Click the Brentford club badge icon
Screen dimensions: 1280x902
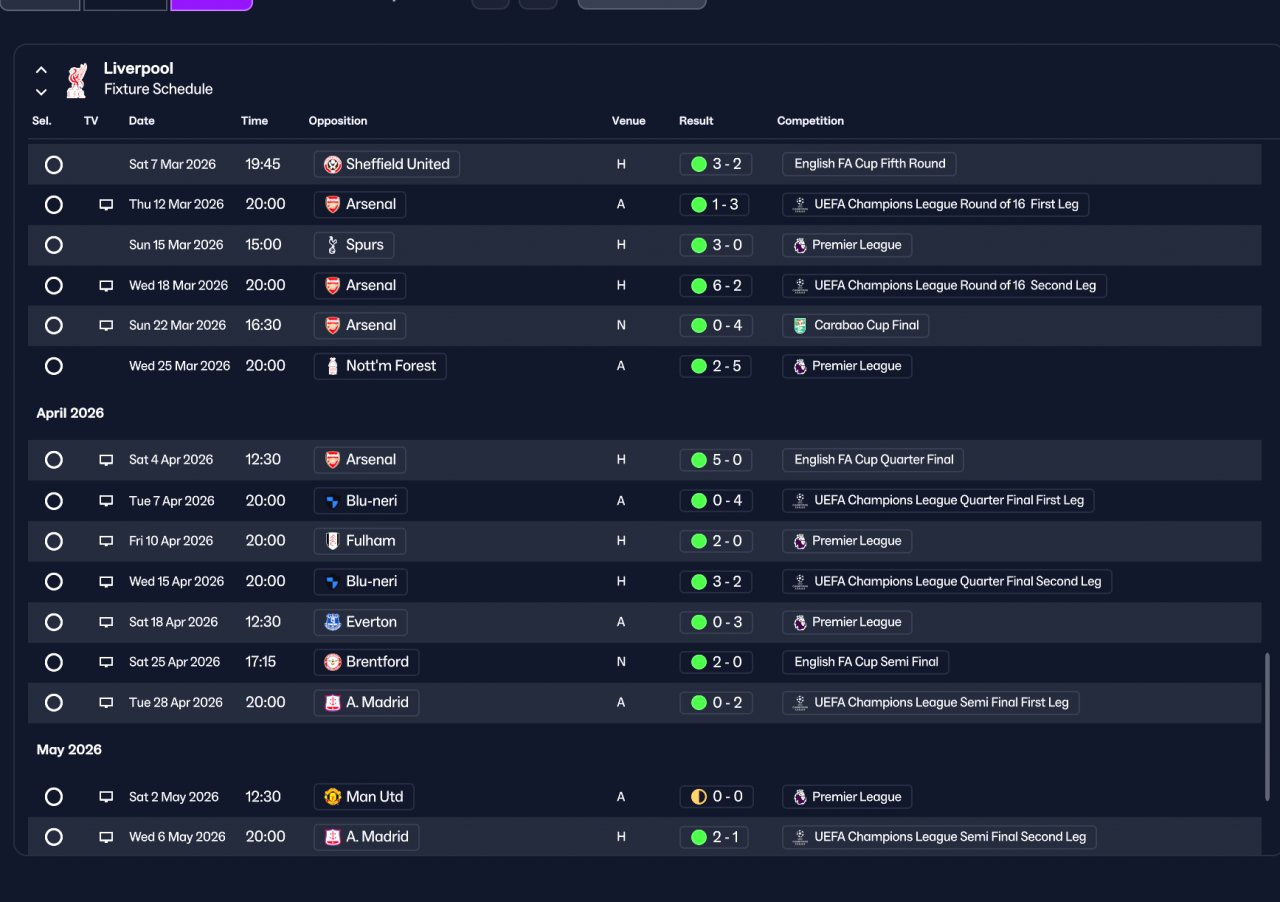(x=333, y=662)
